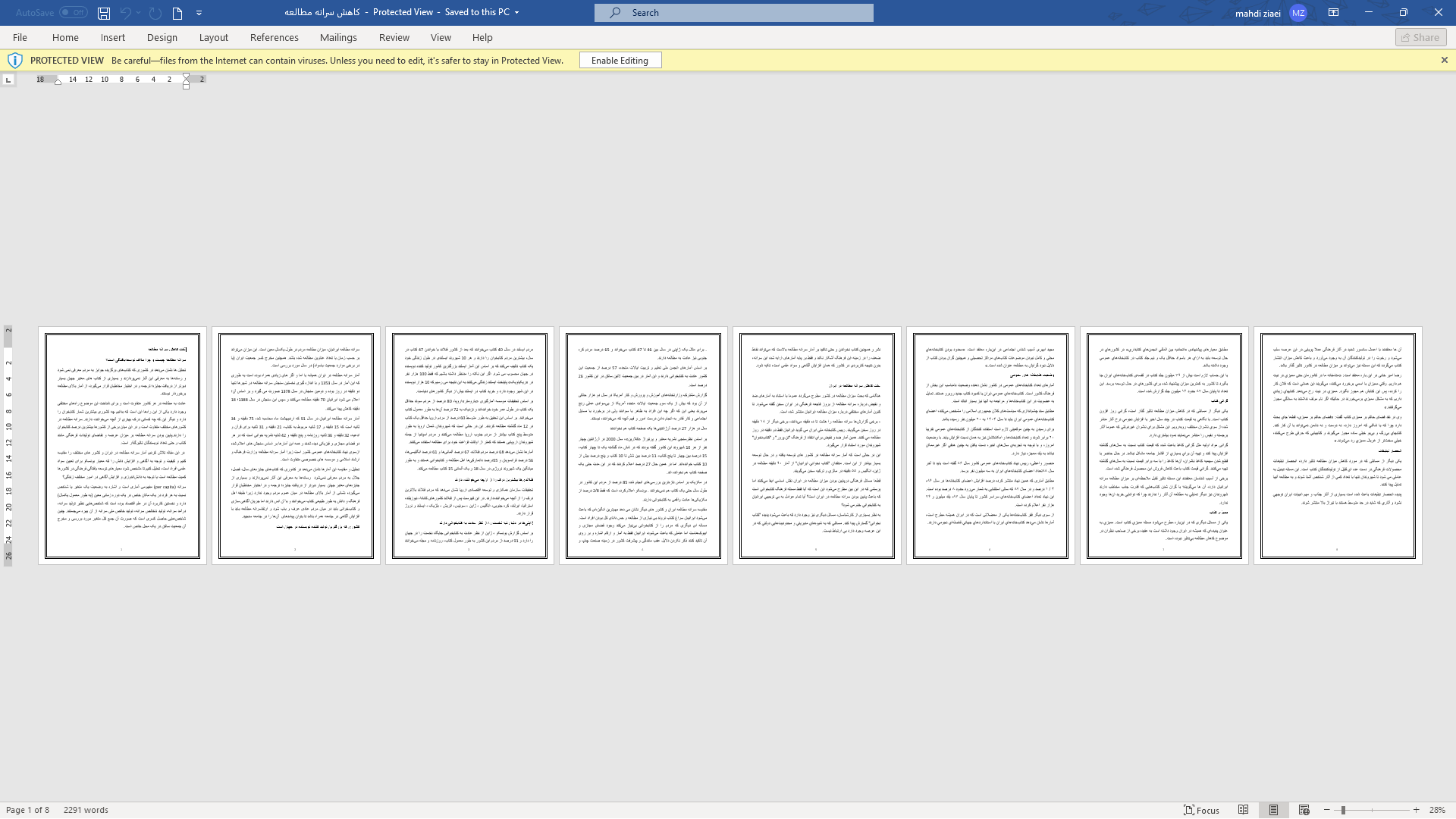
Task: Click the Undo arrow icon
Action: [126, 13]
